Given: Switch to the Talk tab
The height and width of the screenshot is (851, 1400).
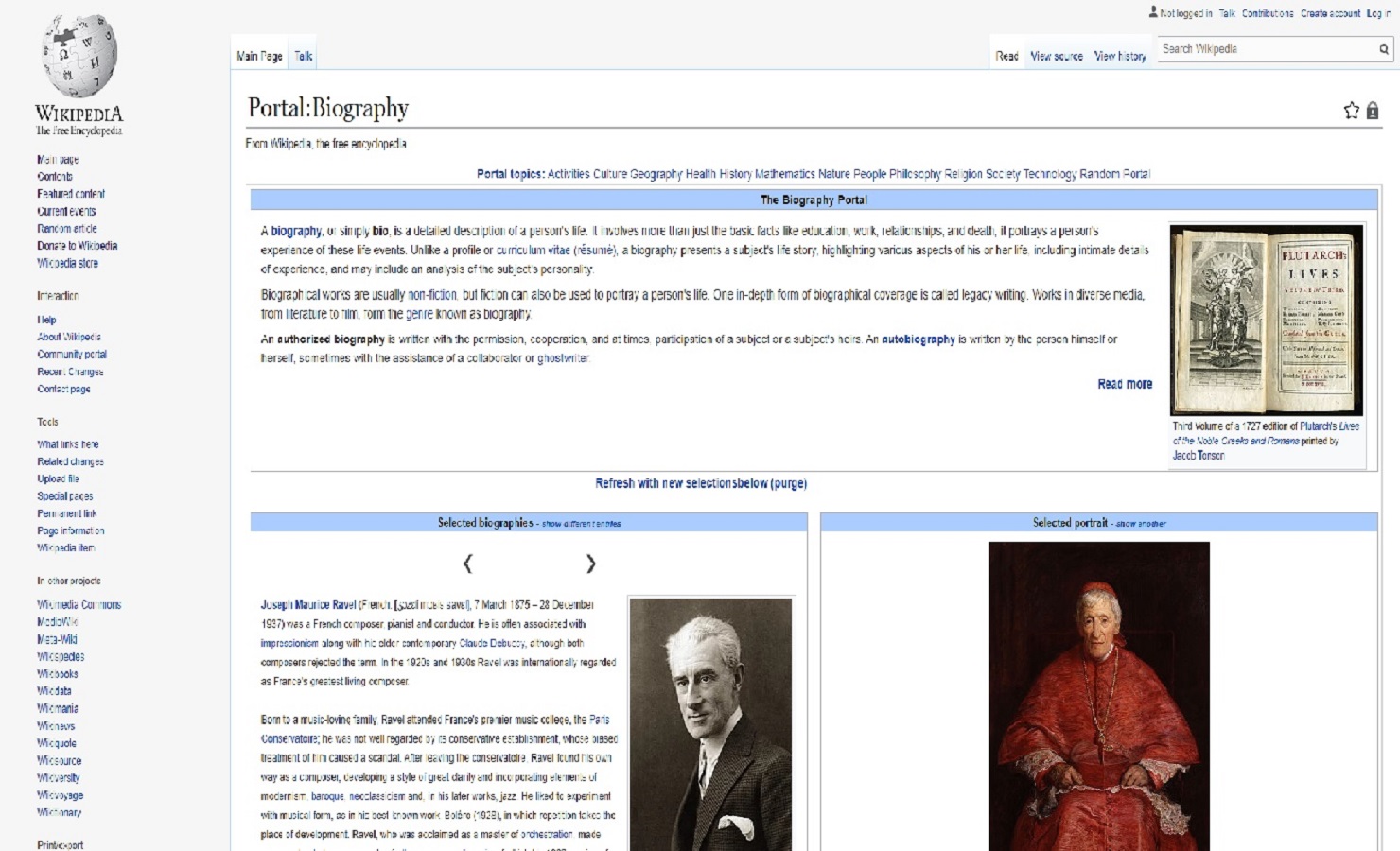Looking at the screenshot, I should pyautogui.click(x=303, y=57).
